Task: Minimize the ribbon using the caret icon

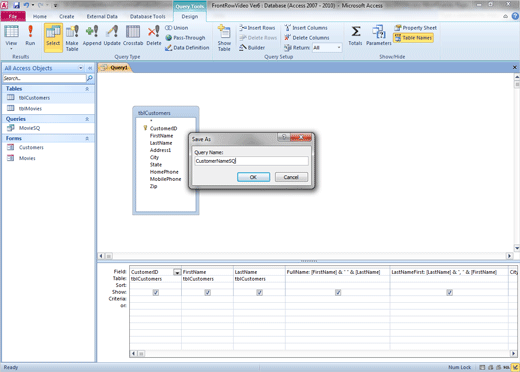Action: tap(506, 16)
